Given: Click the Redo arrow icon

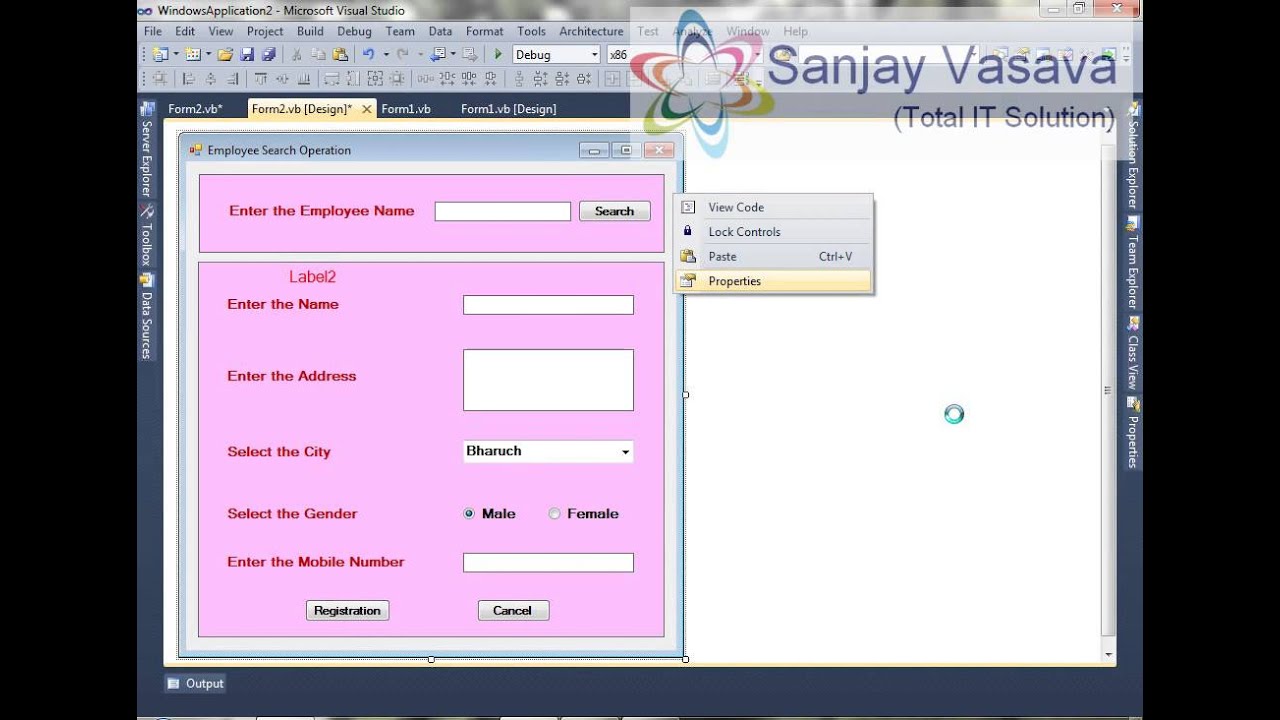Looking at the screenshot, I should (x=403, y=55).
